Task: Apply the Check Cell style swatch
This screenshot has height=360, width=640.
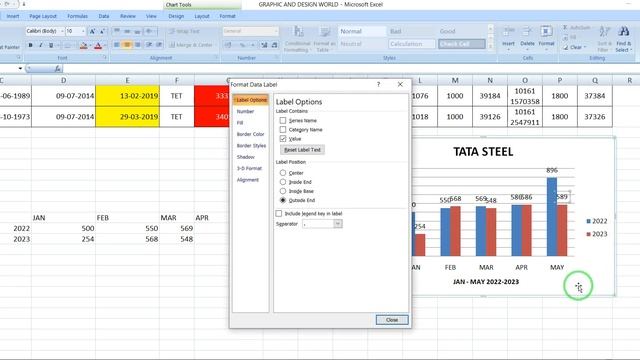Action: [x=462, y=44]
